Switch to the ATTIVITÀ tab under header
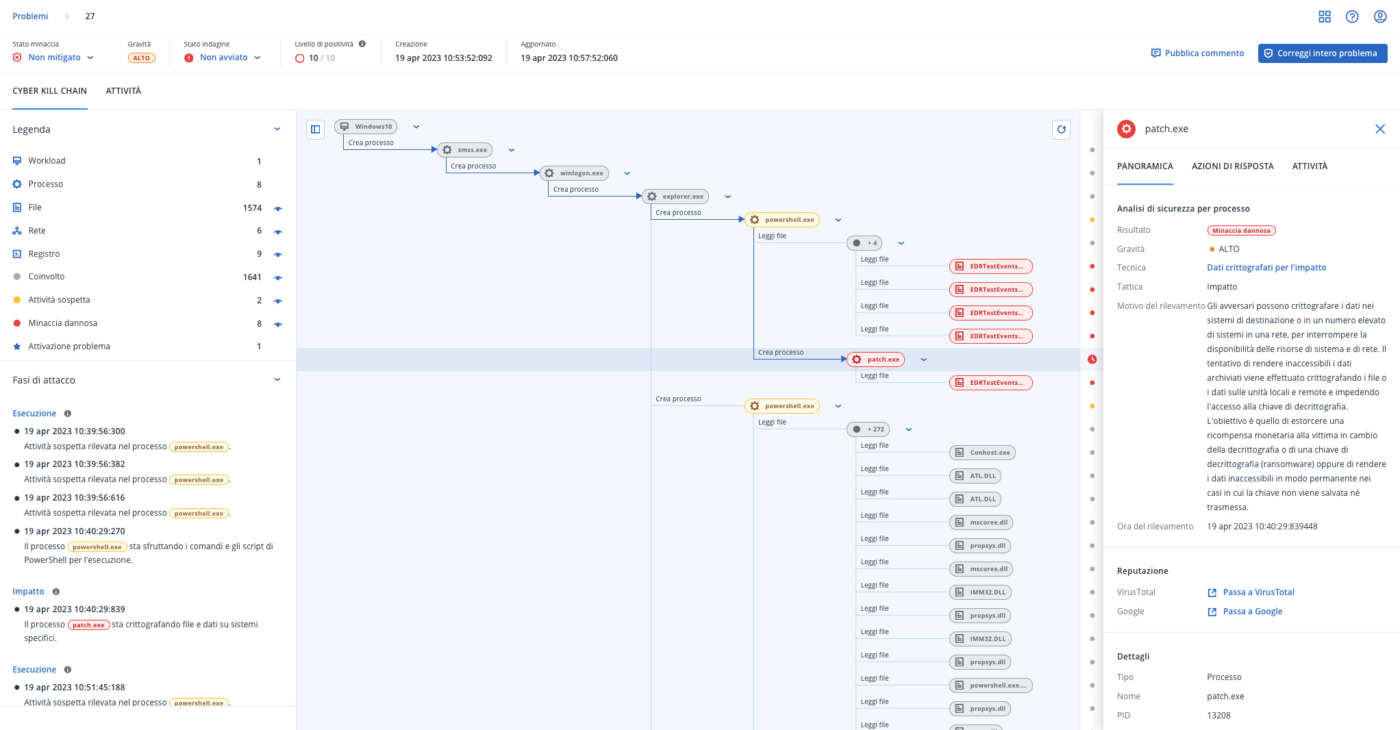This screenshot has height=730, width=1400. 123,91
